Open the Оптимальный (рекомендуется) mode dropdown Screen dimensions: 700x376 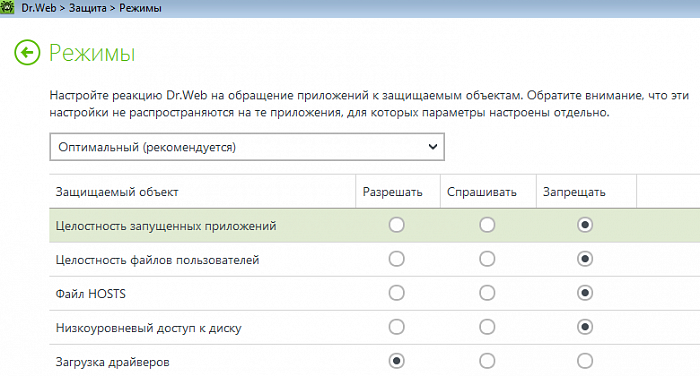click(247, 147)
